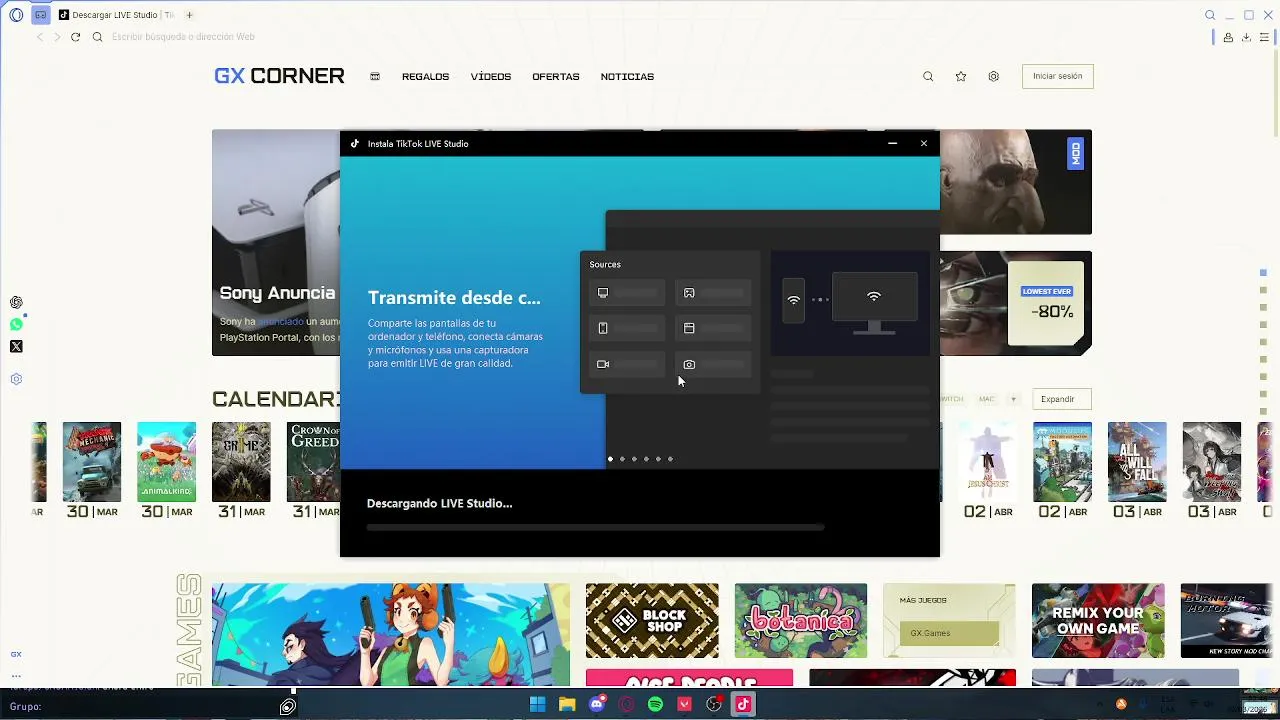The height and width of the screenshot is (720, 1280).
Task: Select the first carousel dot in installer
Action: tap(610, 459)
